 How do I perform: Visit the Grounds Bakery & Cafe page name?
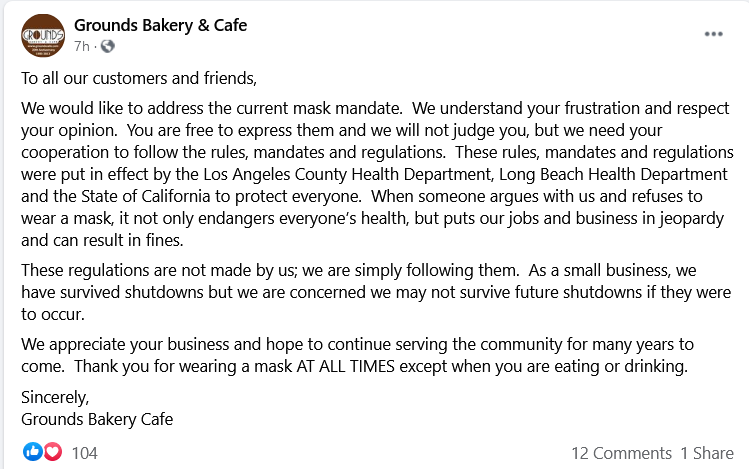(160, 25)
